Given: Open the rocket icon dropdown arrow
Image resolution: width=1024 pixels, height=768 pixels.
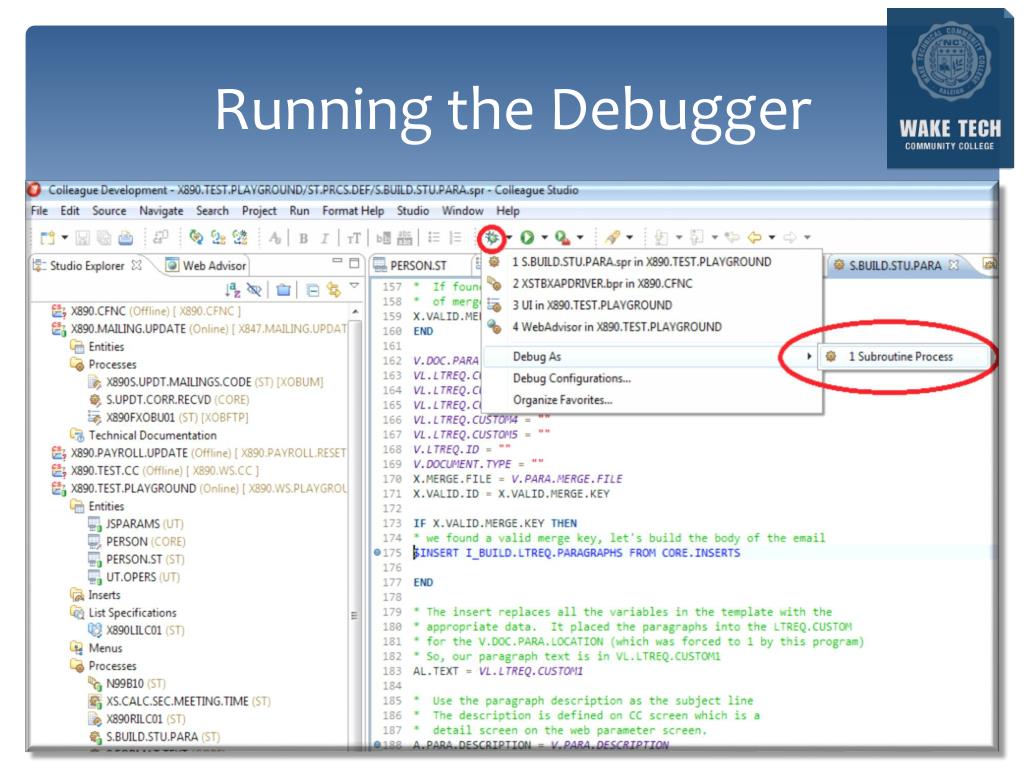Looking at the screenshot, I should [630, 238].
